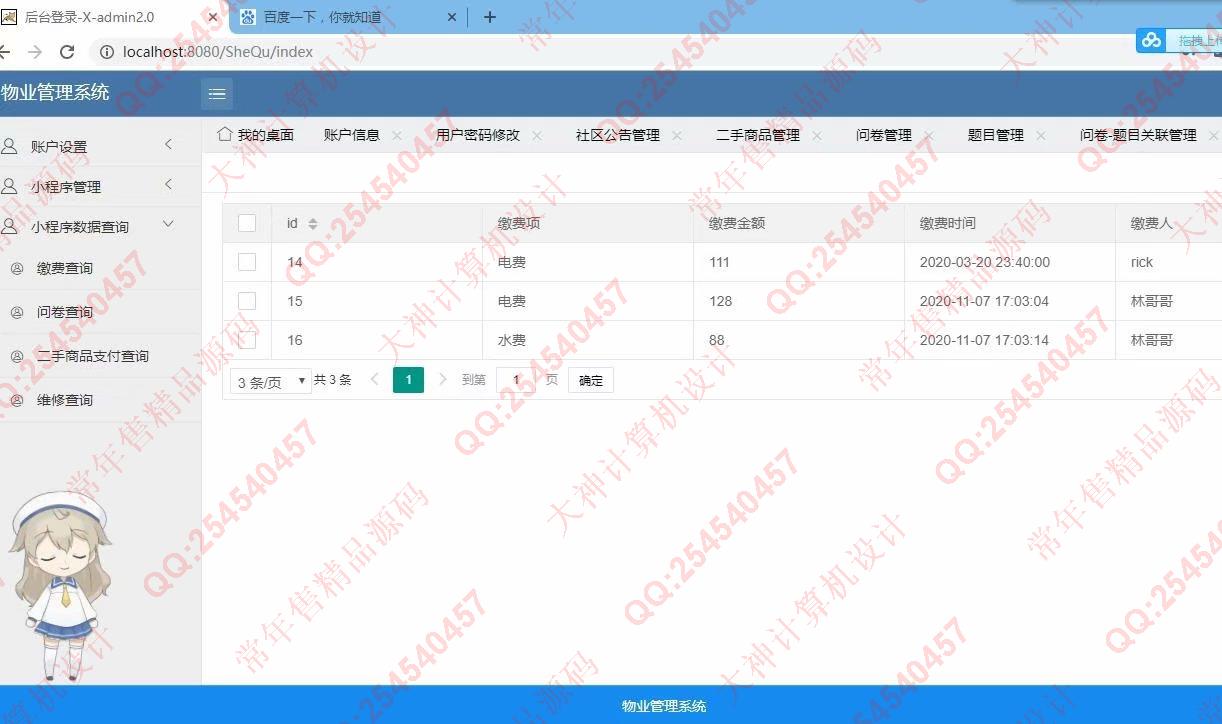1222x724 pixels.
Task: Go to next page arrow in pagination
Action: coord(443,380)
